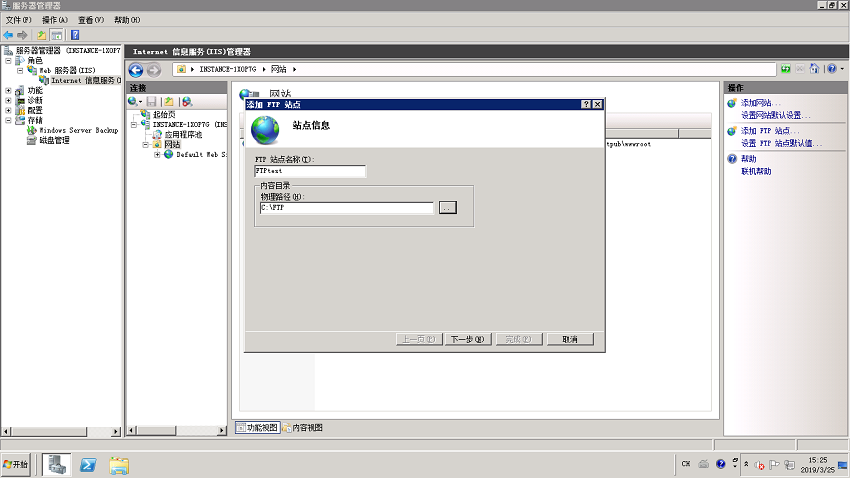The image size is (850, 478).
Task: Open Windows Explorer folder icon on taskbar
Action: (x=119, y=465)
